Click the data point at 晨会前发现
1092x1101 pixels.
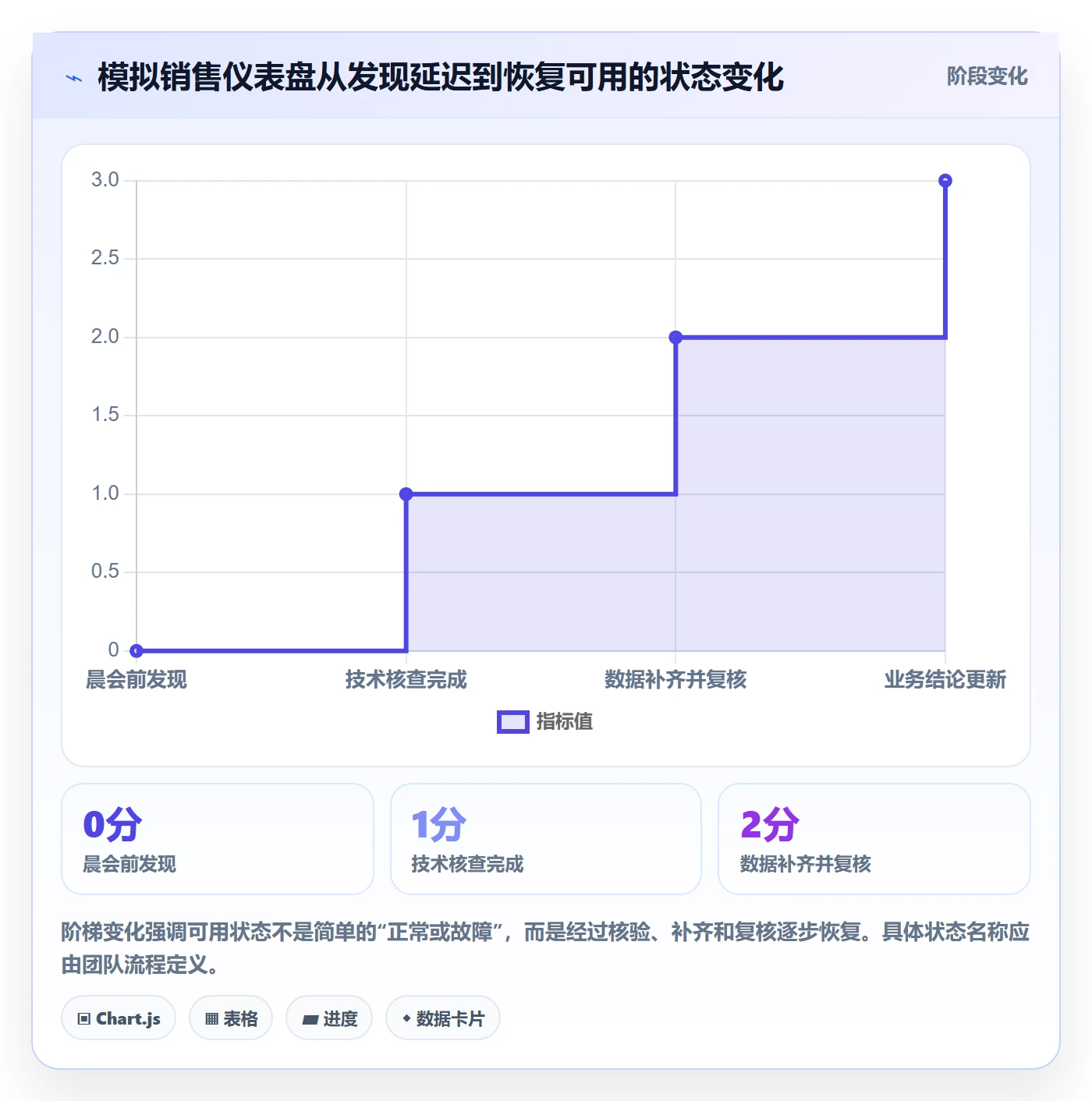136,650
